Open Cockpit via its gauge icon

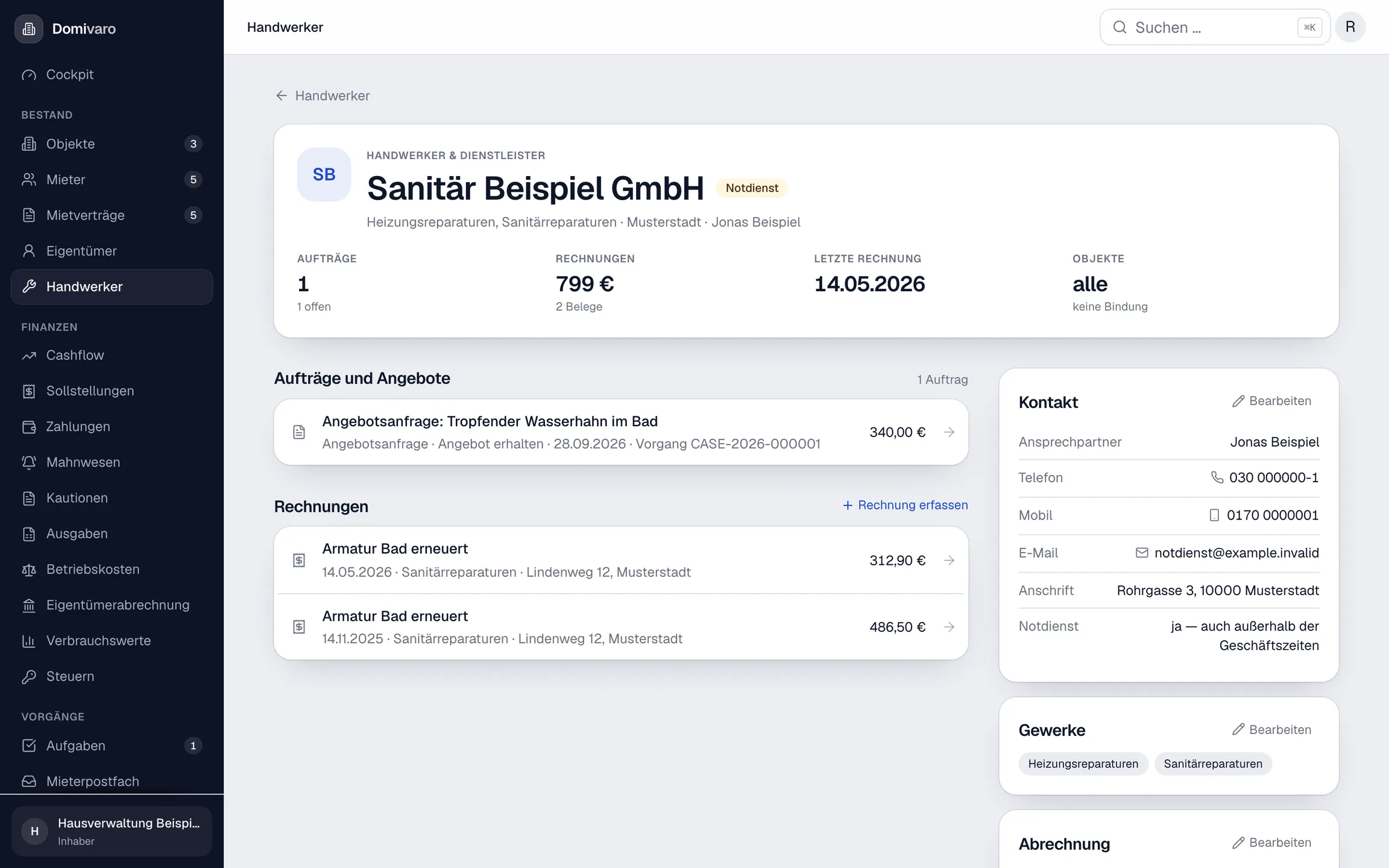(x=29, y=75)
